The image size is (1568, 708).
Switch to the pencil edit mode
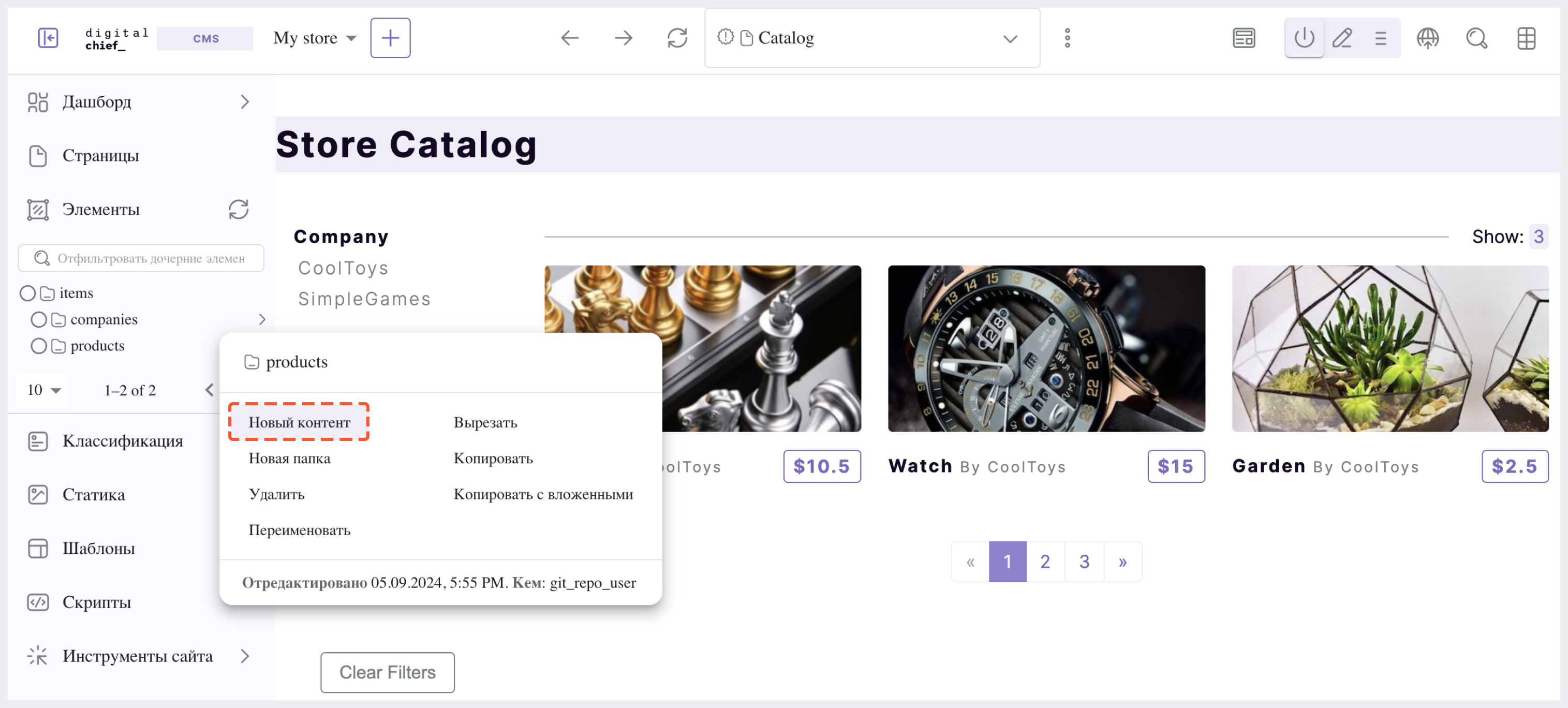click(x=1342, y=38)
